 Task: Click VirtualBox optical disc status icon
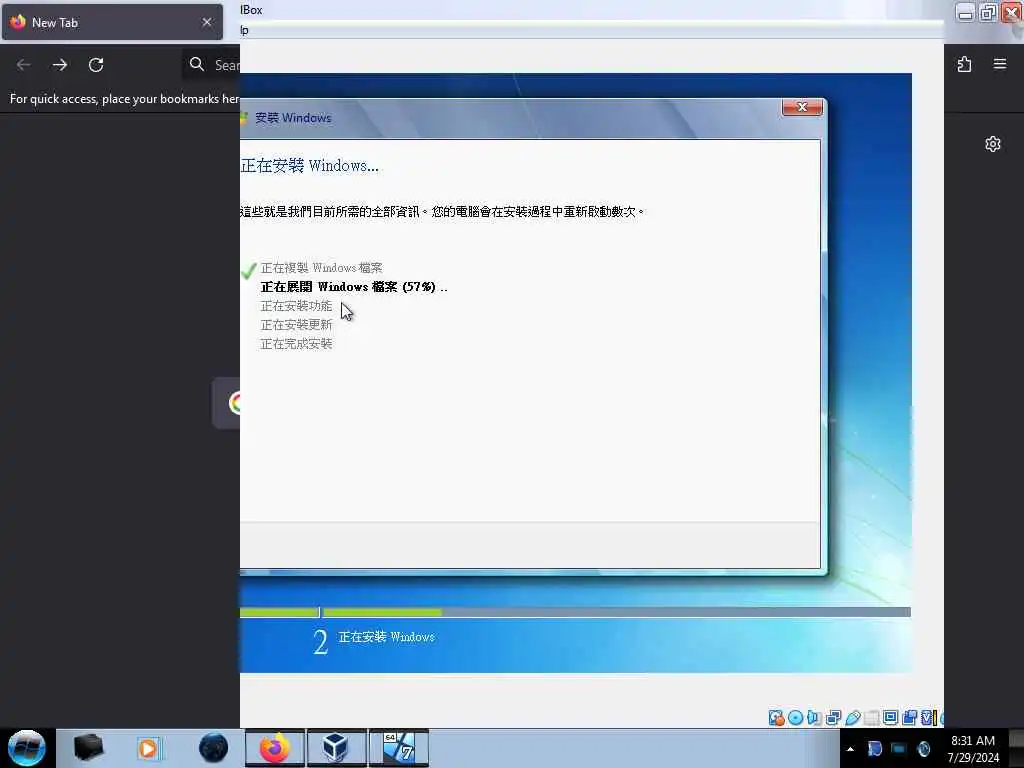point(795,718)
